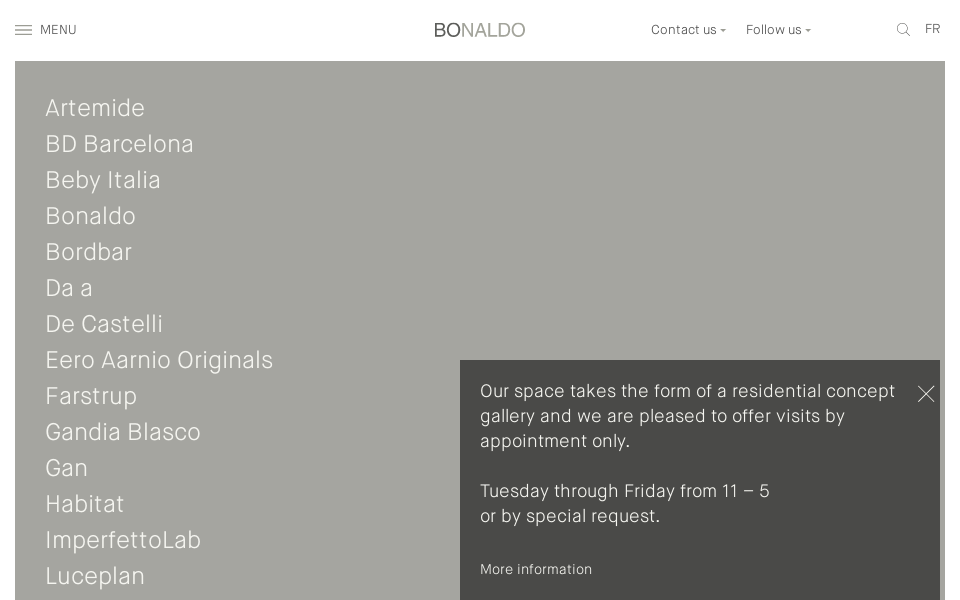
Task: Click the Habitat brand link
Action: click(x=84, y=504)
